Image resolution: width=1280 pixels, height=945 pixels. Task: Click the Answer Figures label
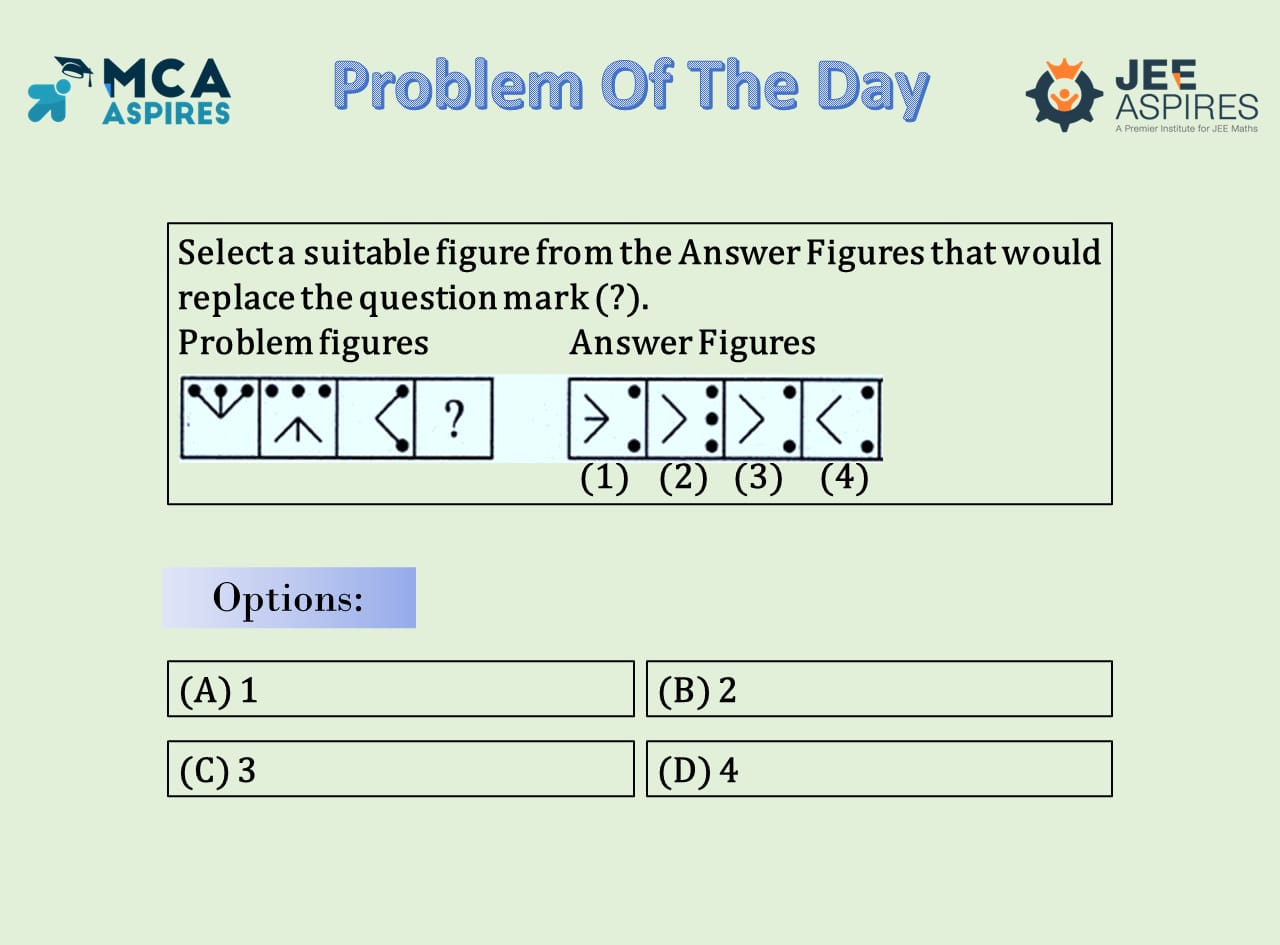click(x=692, y=343)
